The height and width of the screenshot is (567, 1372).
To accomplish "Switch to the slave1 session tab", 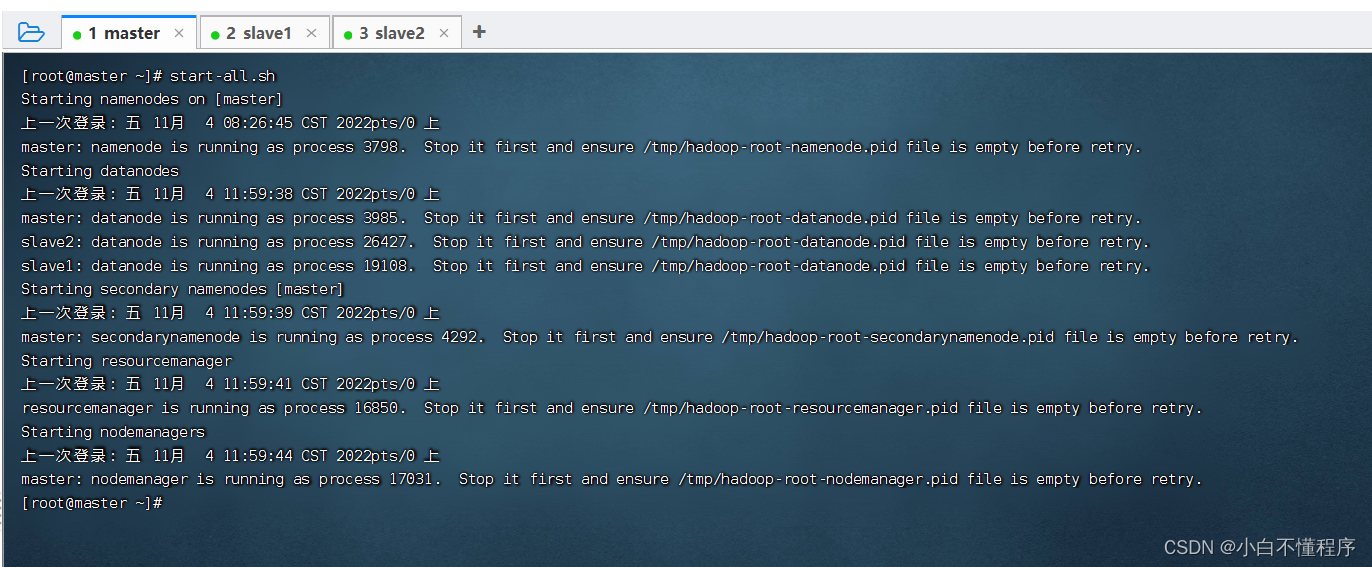I will pos(264,33).
